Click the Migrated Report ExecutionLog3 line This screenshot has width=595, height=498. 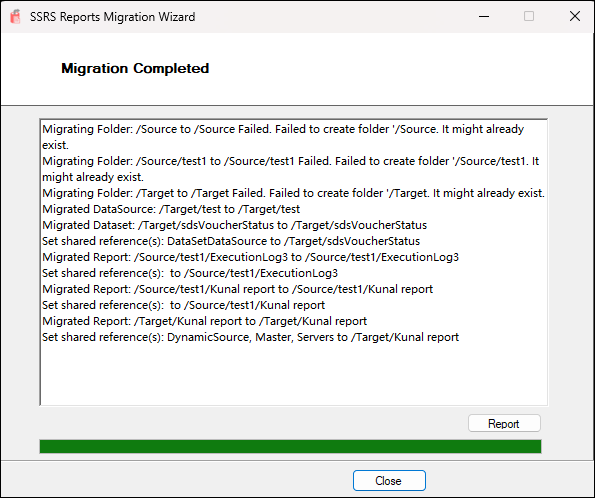(x=250, y=257)
